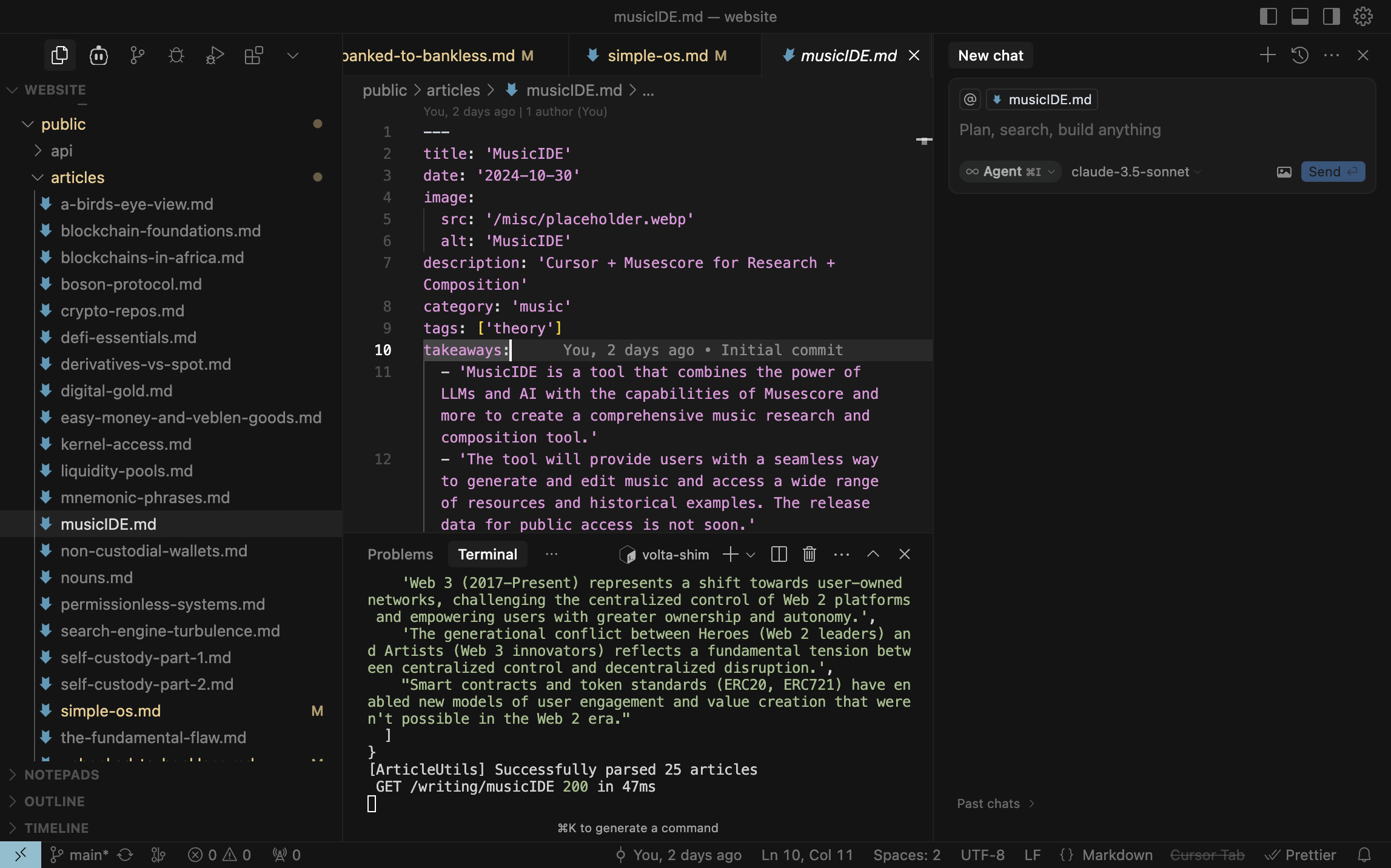This screenshot has height=868, width=1391.
Task: Open settings gear in title bar
Action: [x=1363, y=16]
